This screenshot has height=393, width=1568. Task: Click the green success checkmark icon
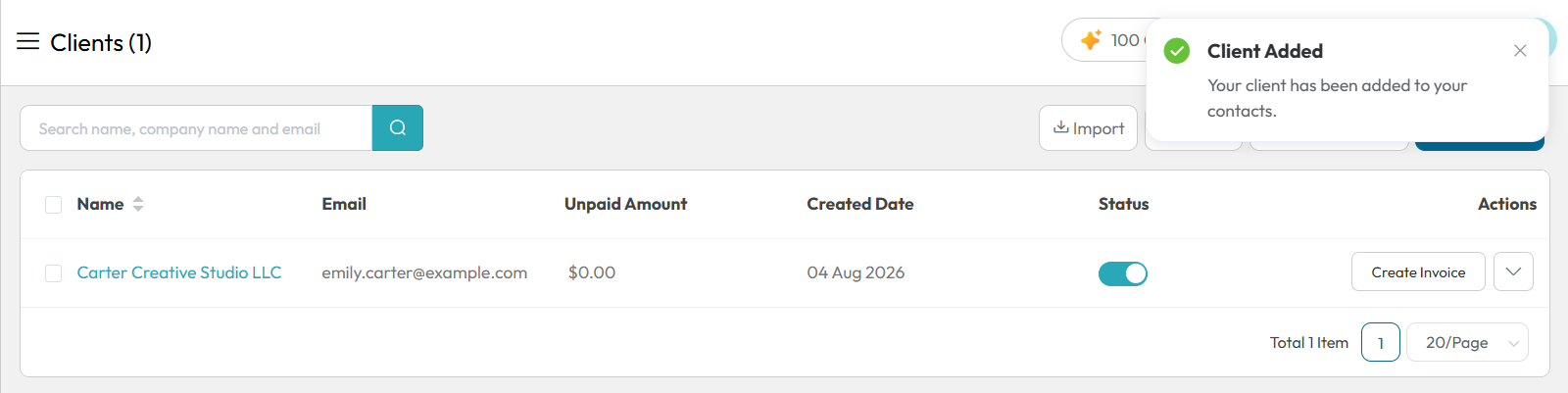pyautogui.click(x=1177, y=51)
